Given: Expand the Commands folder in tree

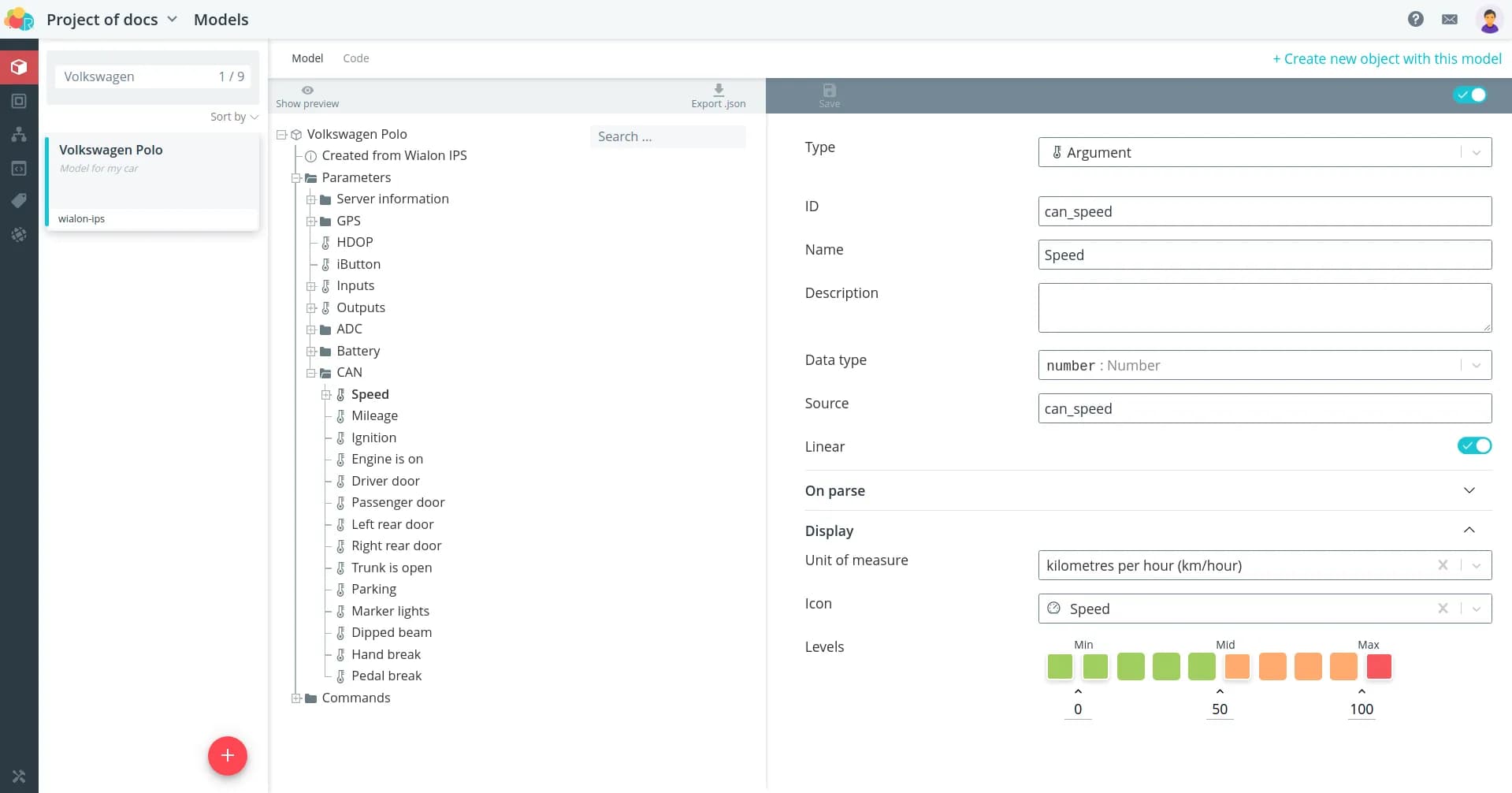Looking at the screenshot, I should [296, 698].
